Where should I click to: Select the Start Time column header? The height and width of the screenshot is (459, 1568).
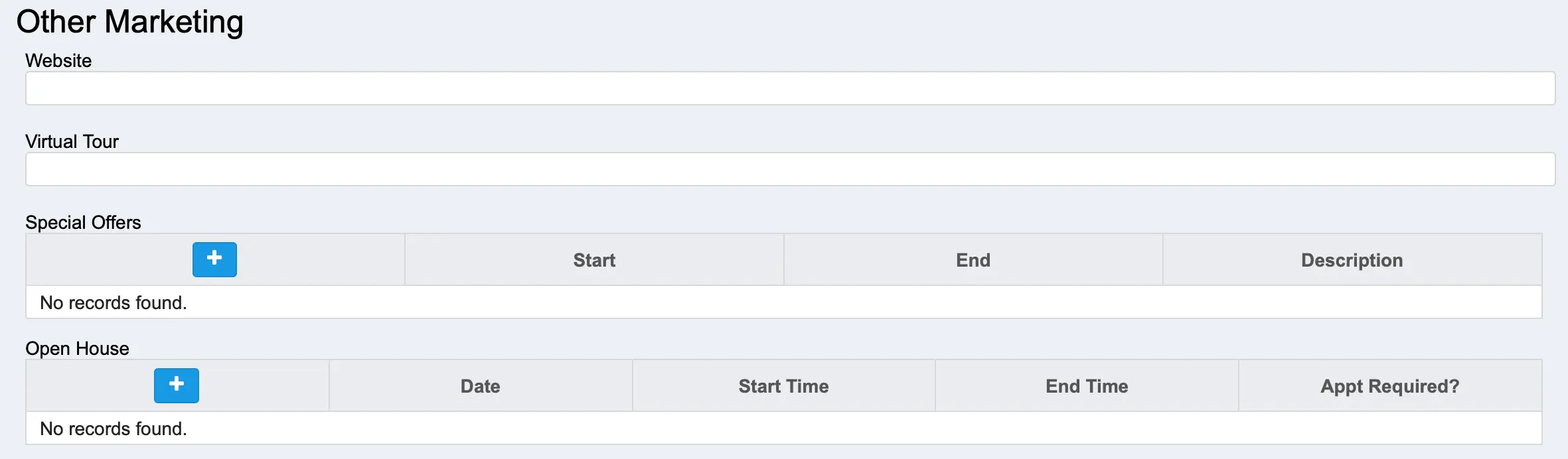coord(783,386)
